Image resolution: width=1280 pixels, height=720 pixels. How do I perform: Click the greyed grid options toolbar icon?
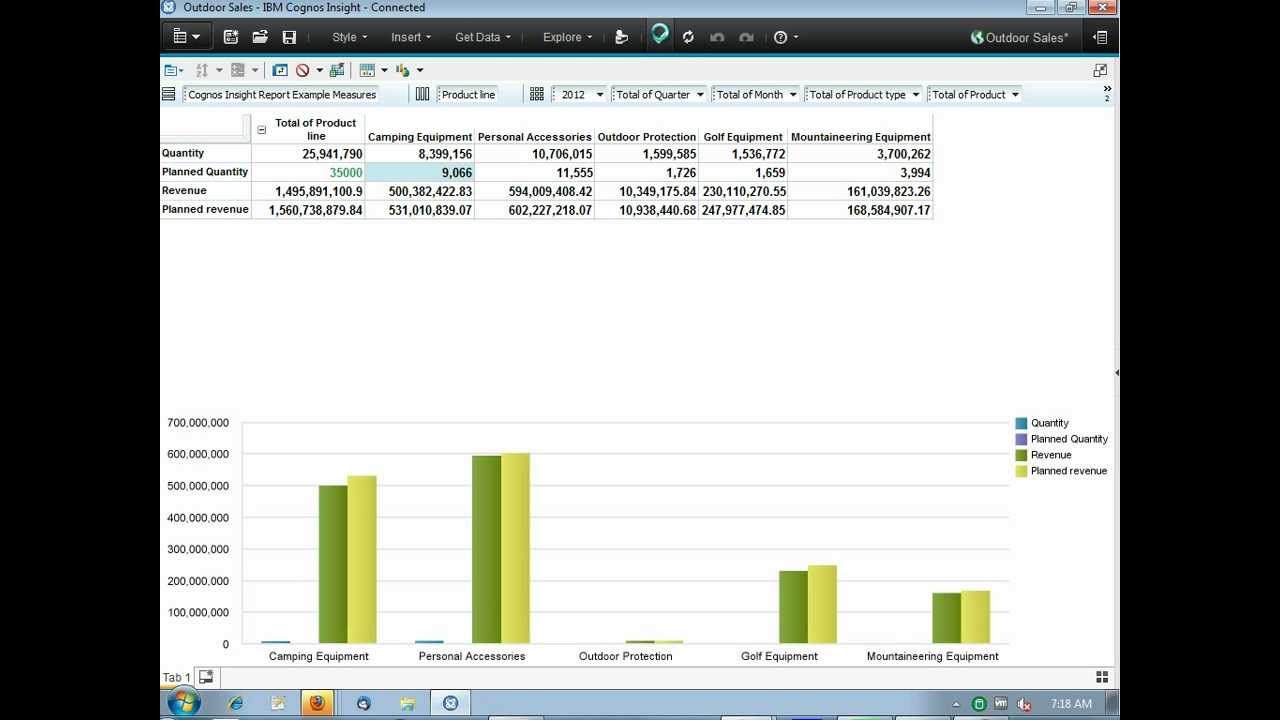coord(238,70)
